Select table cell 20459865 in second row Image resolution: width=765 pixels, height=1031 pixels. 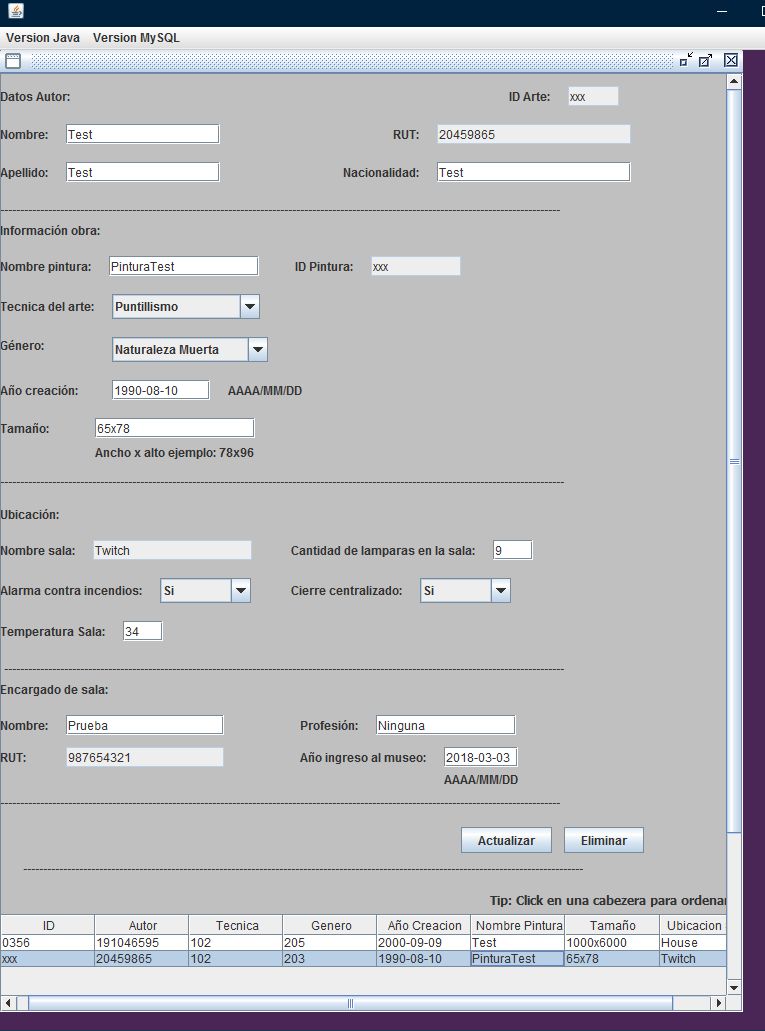click(x=142, y=959)
